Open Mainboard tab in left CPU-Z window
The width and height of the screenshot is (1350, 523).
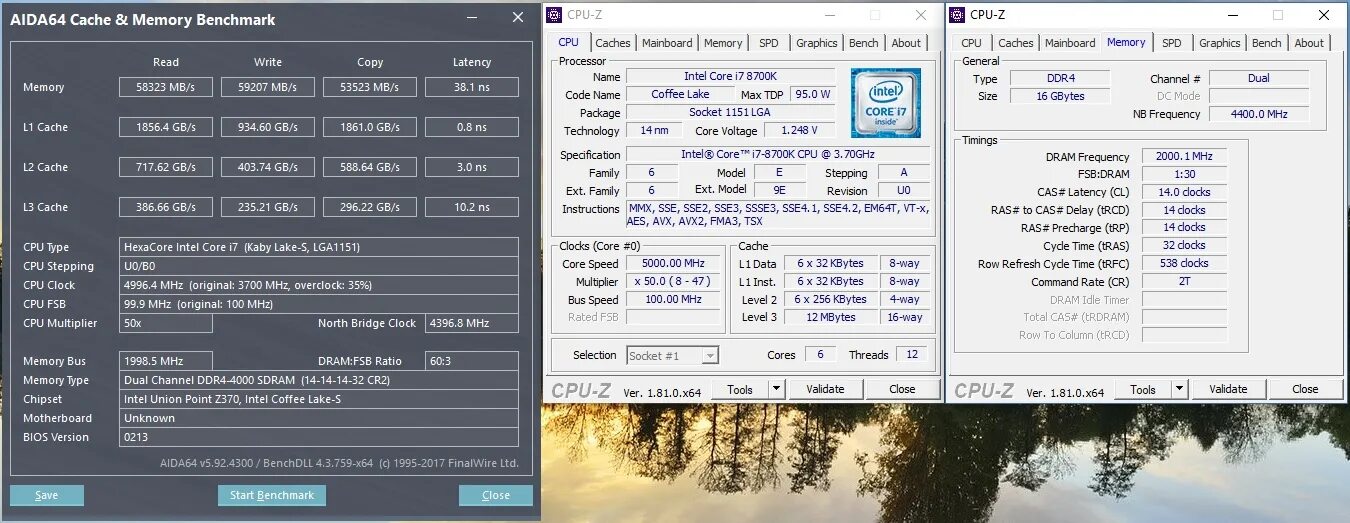tap(667, 43)
